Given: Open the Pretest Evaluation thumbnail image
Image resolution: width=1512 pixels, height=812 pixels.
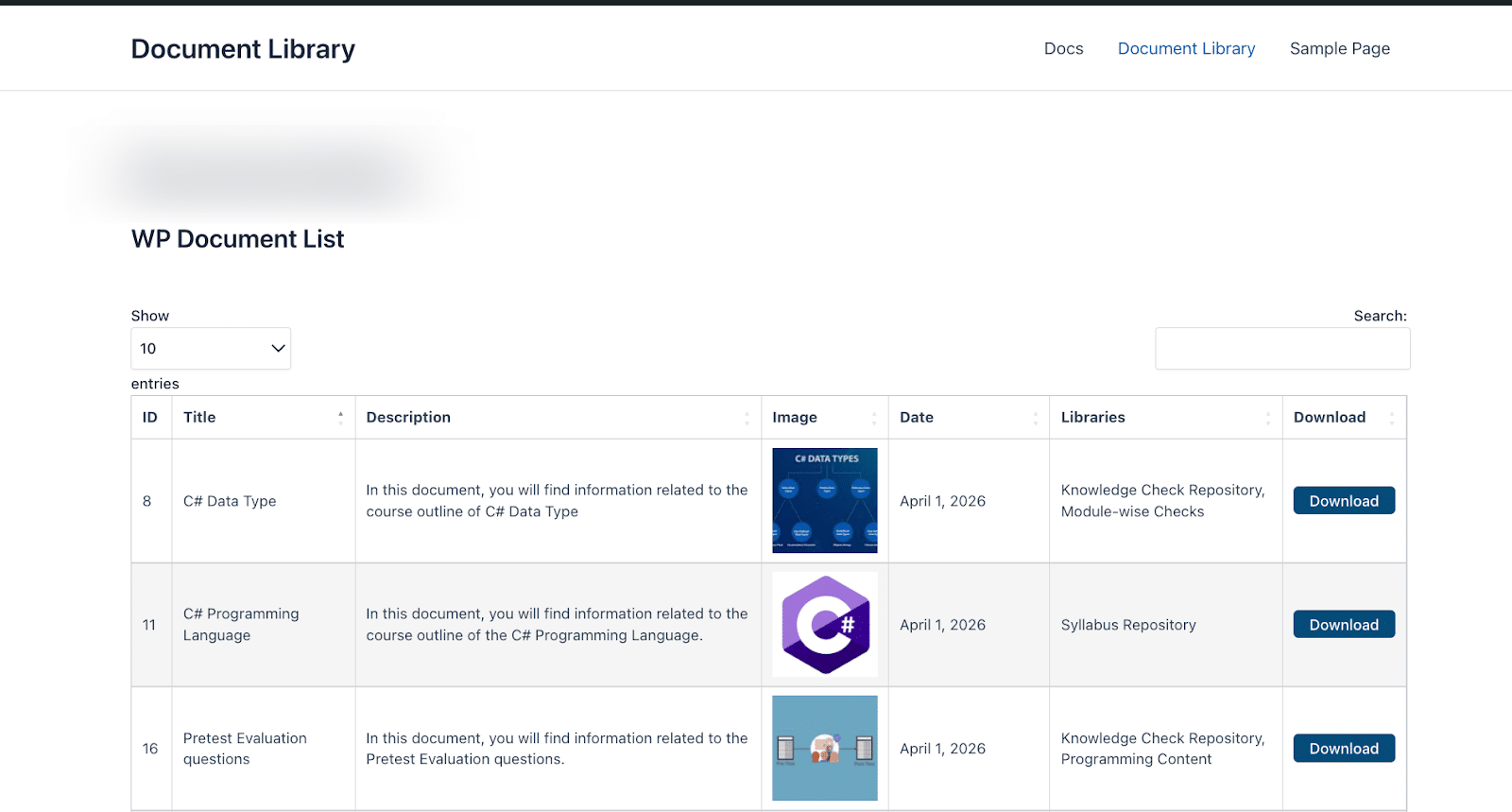Looking at the screenshot, I should [825, 748].
